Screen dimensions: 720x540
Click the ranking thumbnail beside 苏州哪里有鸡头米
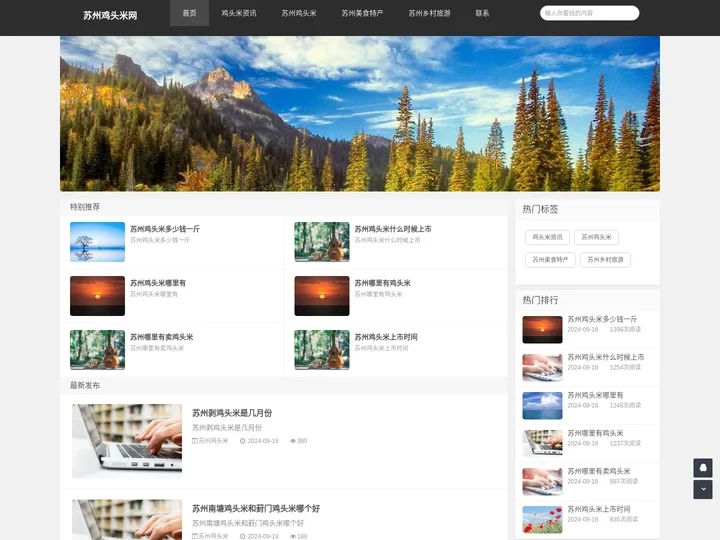click(542, 444)
